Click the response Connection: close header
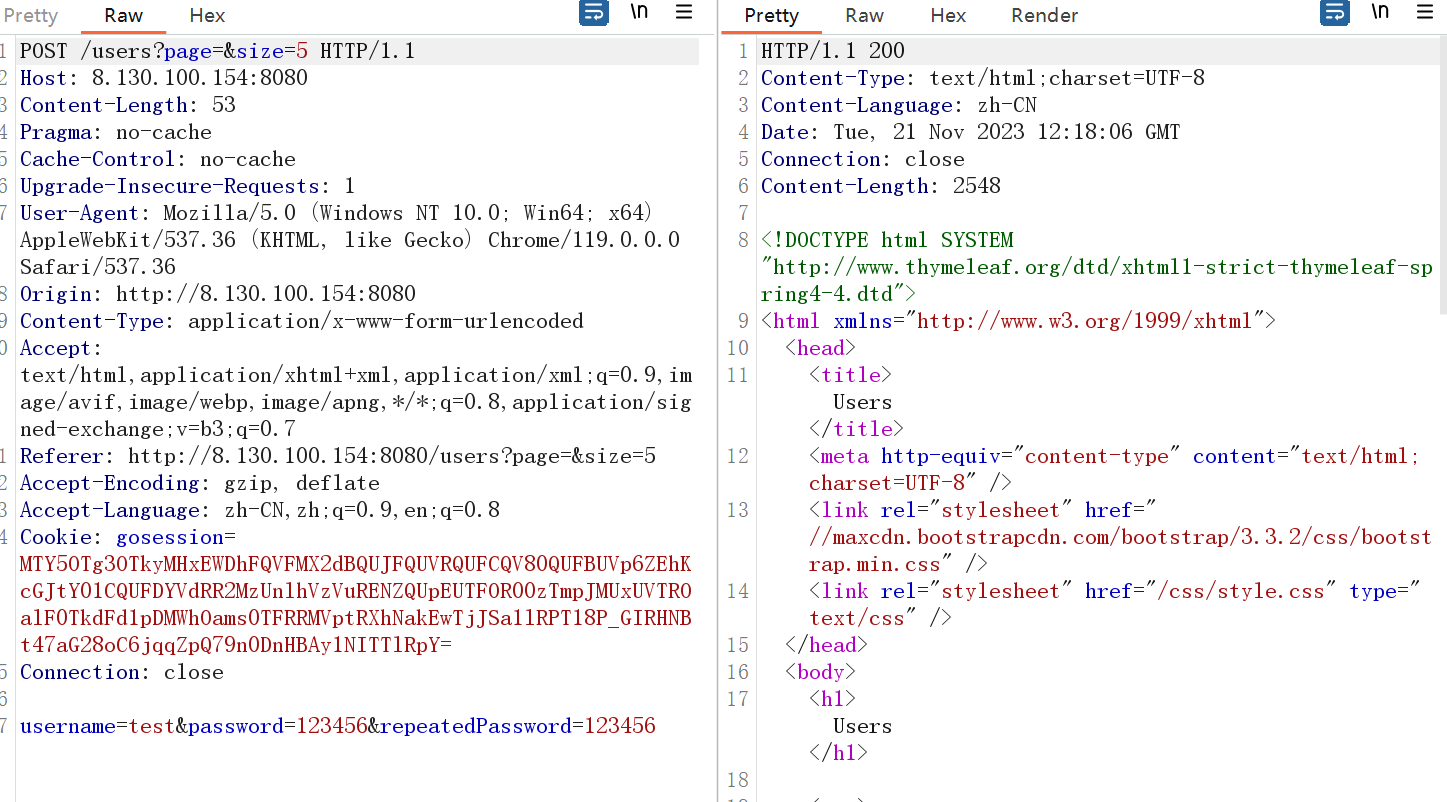The width and height of the screenshot is (1447, 802). click(863, 159)
